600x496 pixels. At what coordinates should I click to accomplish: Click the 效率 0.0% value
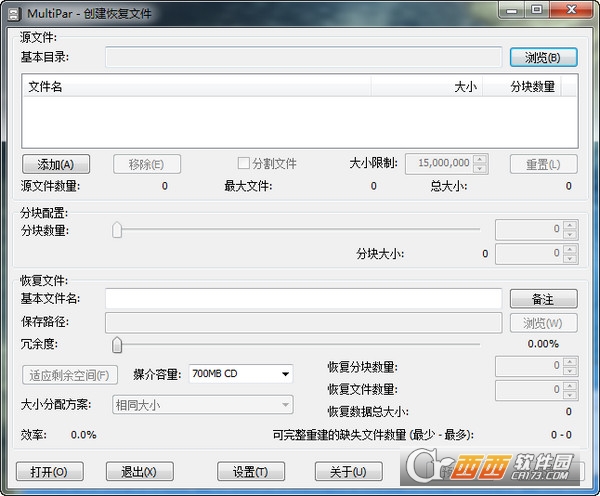83,435
